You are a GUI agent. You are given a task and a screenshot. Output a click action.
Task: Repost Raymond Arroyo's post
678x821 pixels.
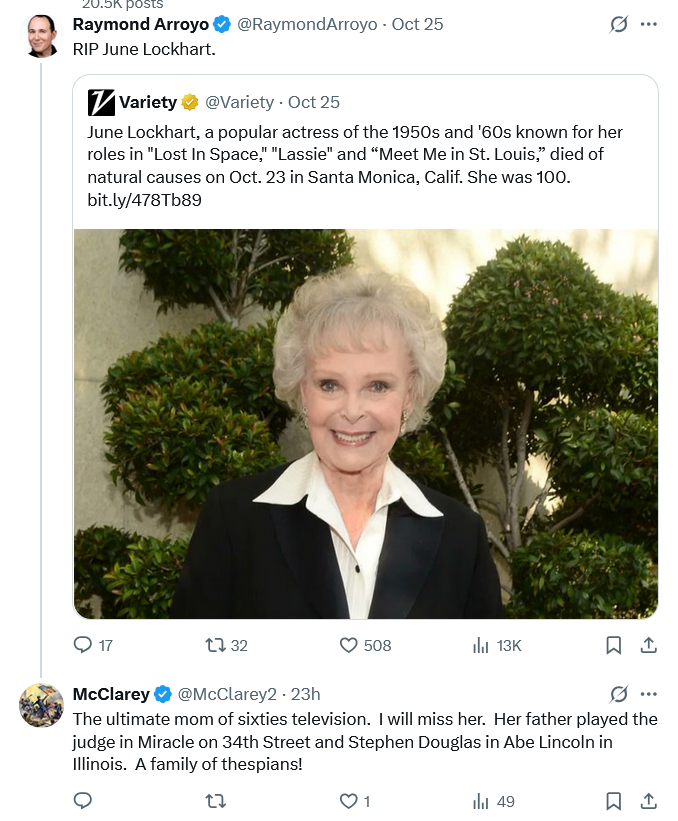coord(214,645)
